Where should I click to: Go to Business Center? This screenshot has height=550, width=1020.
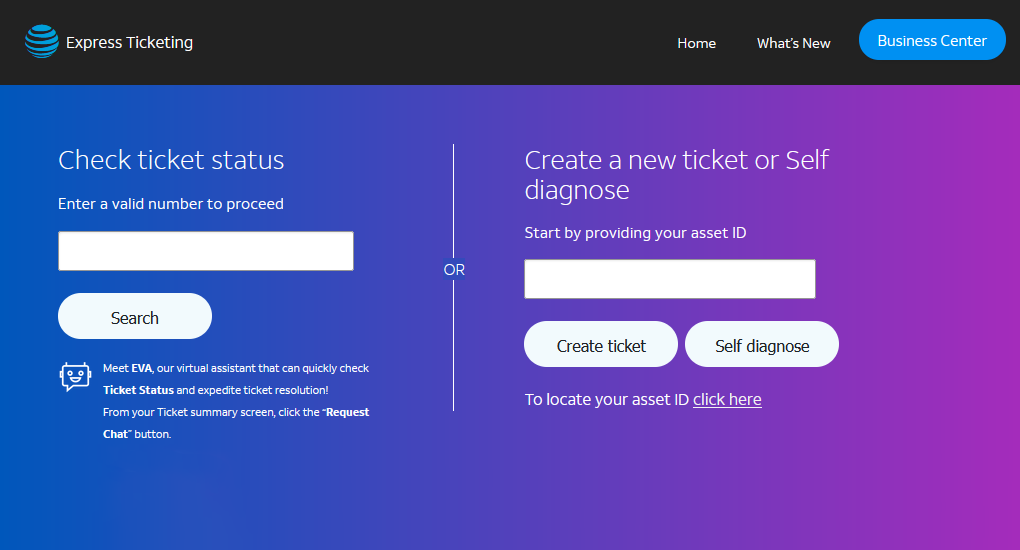[x=932, y=40]
